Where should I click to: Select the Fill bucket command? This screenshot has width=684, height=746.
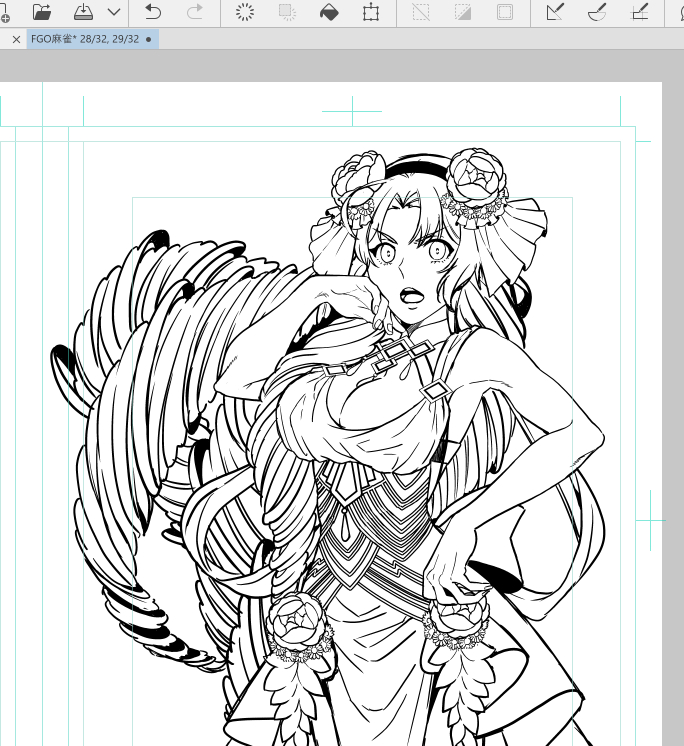(329, 12)
